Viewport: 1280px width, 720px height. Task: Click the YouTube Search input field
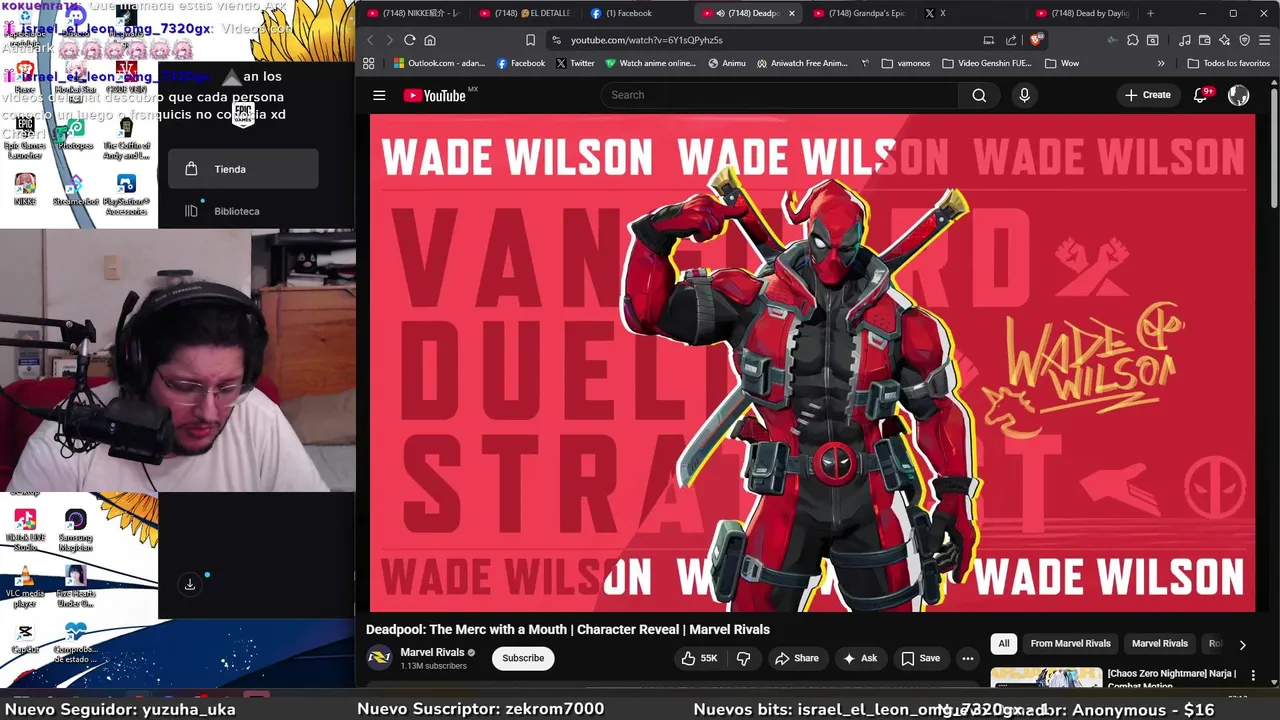click(779, 95)
